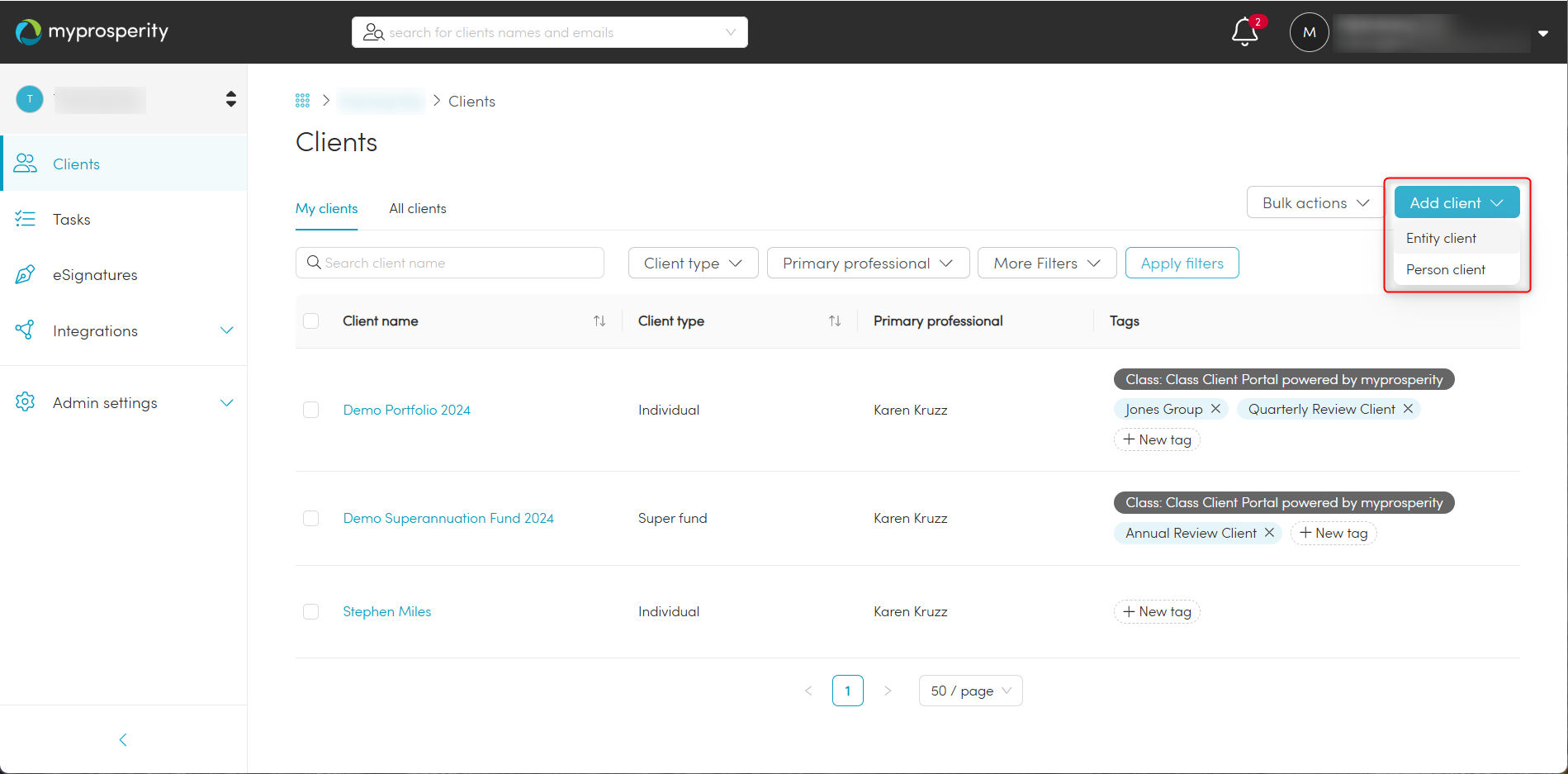The height and width of the screenshot is (774, 1568).
Task: Expand the Integrations menu chevron
Action: click(226, 330)
